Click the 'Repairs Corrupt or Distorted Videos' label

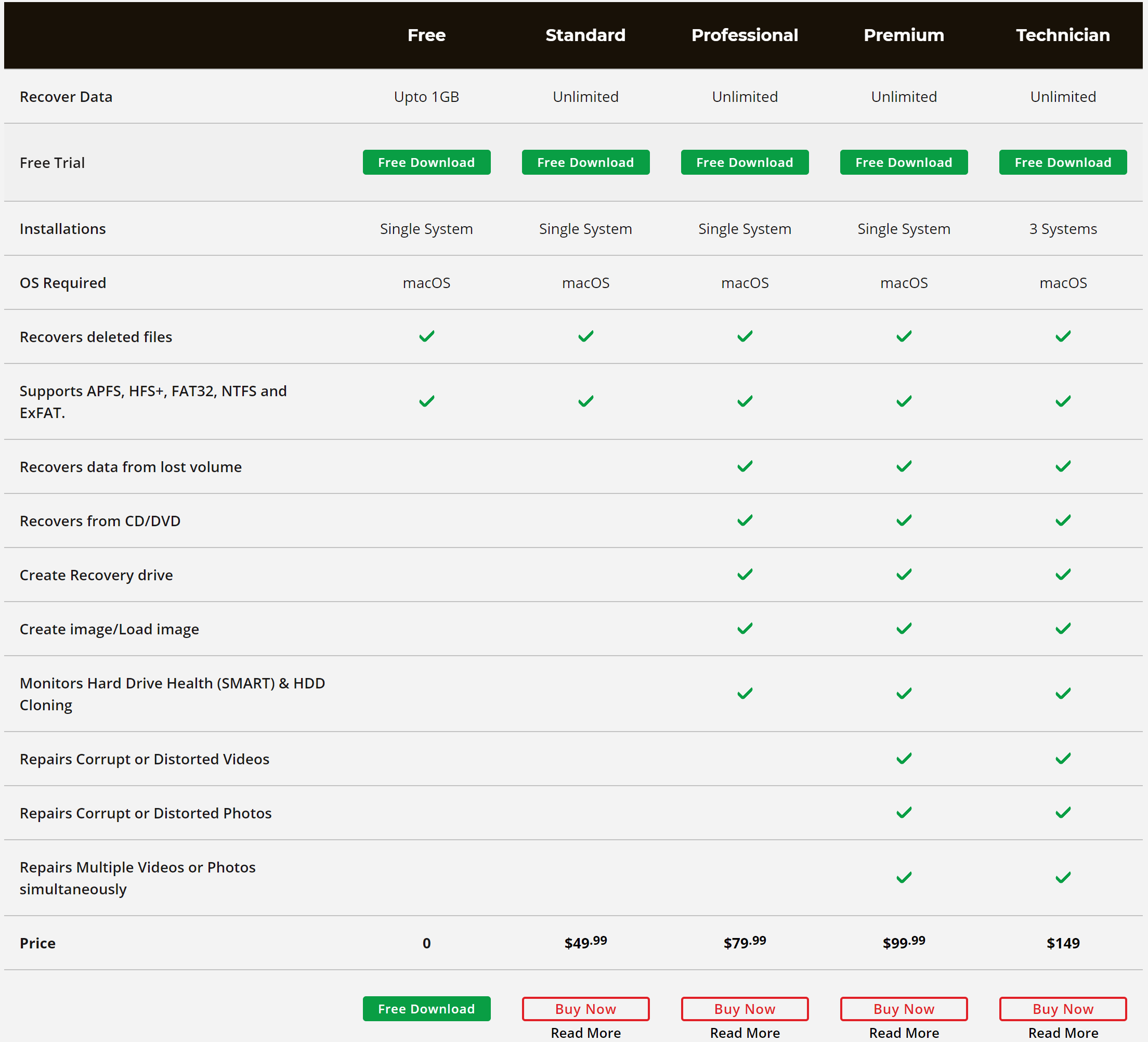144,759
